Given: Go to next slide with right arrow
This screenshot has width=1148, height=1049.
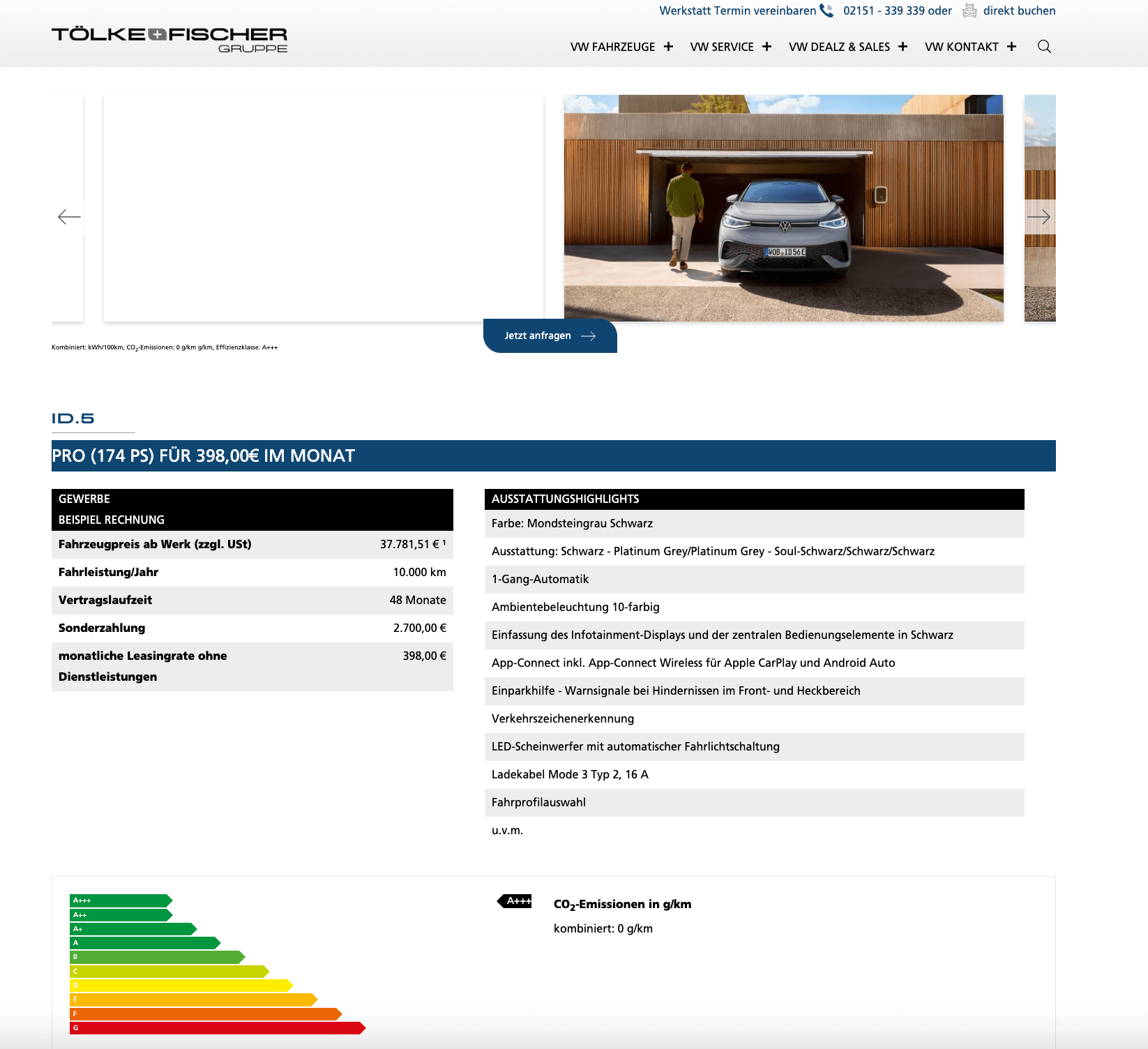Looking at the screenshot, I should [x=1039, y=217].
